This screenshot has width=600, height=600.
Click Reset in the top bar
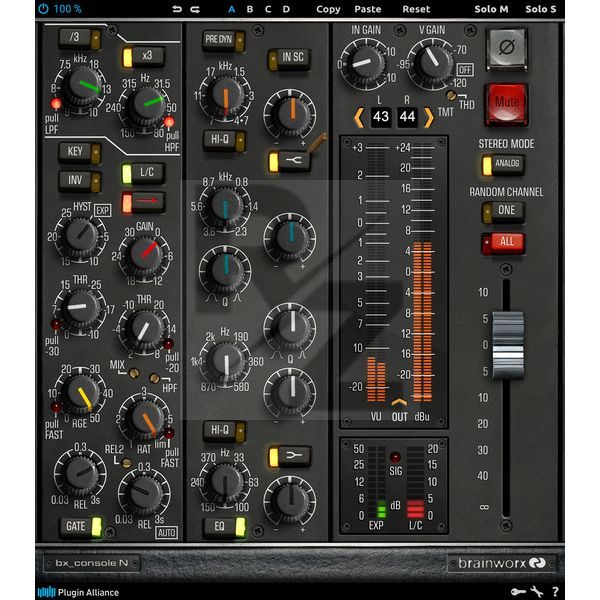click(416, 9)
